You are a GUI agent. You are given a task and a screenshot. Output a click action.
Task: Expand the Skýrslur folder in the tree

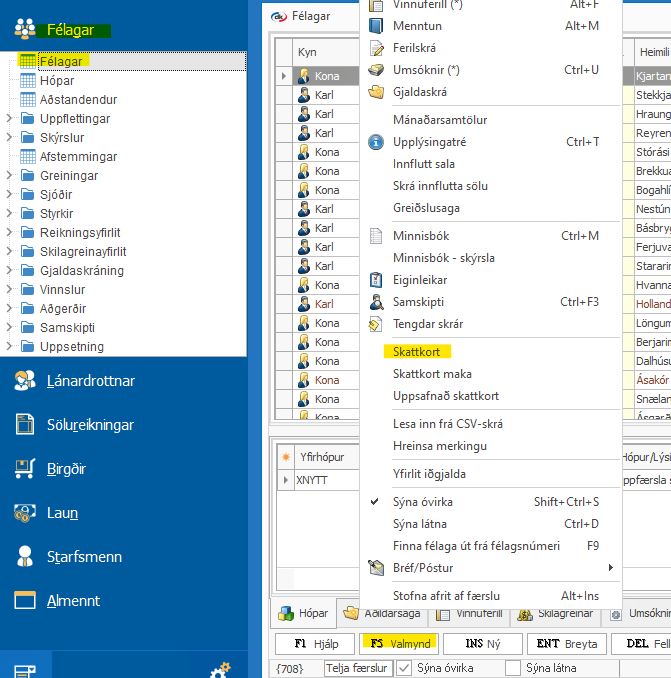point(10,138)
